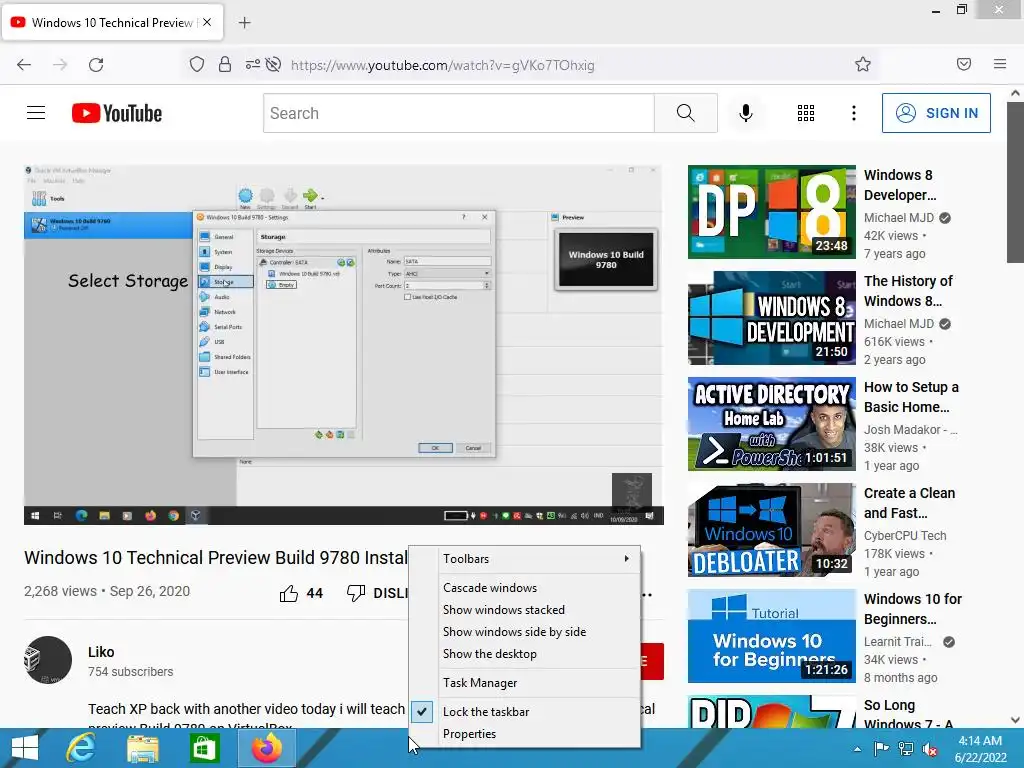Image resolution: width=1024 pixels, height=768 pixels.
Task: Bookmark this page with the star icon
Action: pos(863,64)
